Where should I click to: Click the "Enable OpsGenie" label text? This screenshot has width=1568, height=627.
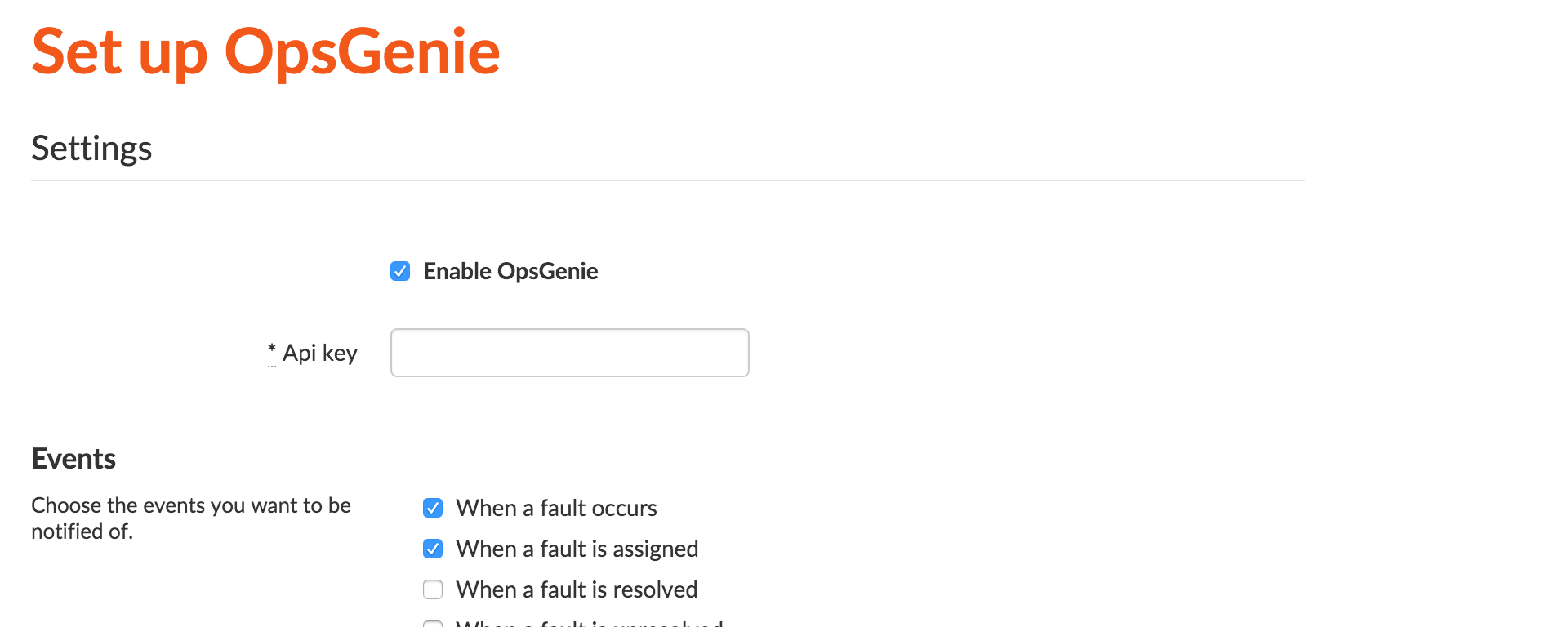(x=510, y=271)
